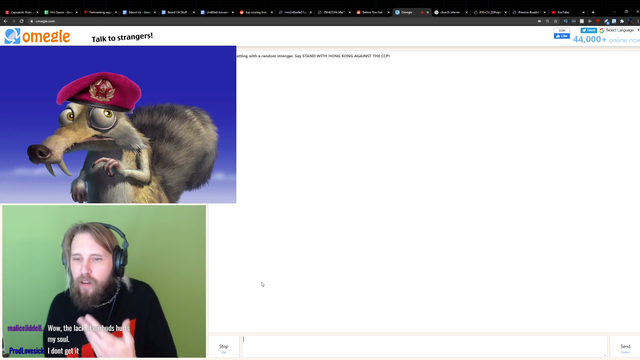Switch to the Untitled document tab
Image resolution: width=640 pixels, height=360 pixels.
coord(217,12)
